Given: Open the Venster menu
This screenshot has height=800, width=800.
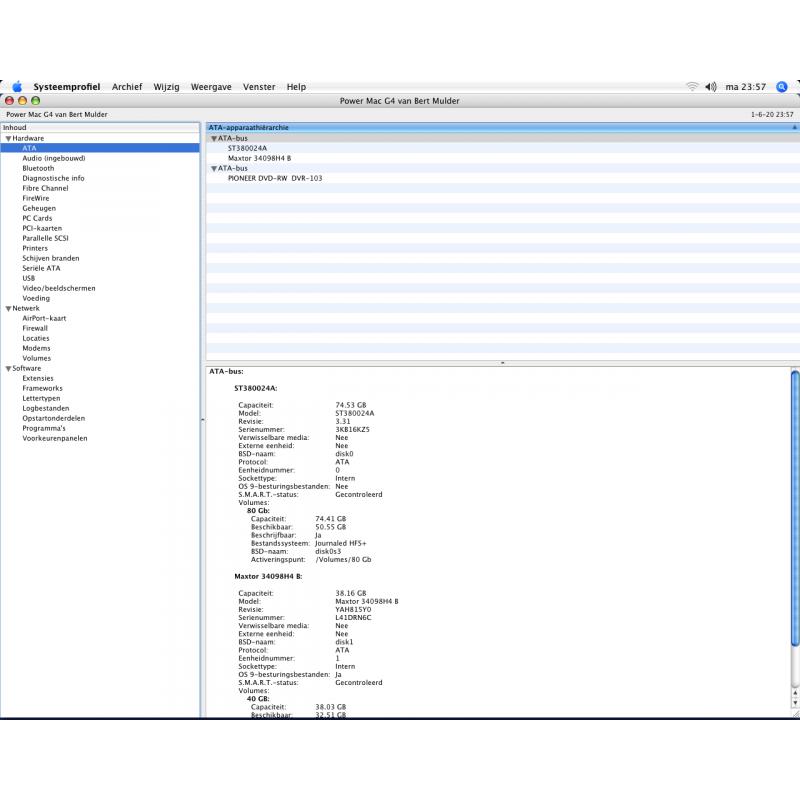Looking at the screenshot, I should pyautogui.click(x=259, y=87).
